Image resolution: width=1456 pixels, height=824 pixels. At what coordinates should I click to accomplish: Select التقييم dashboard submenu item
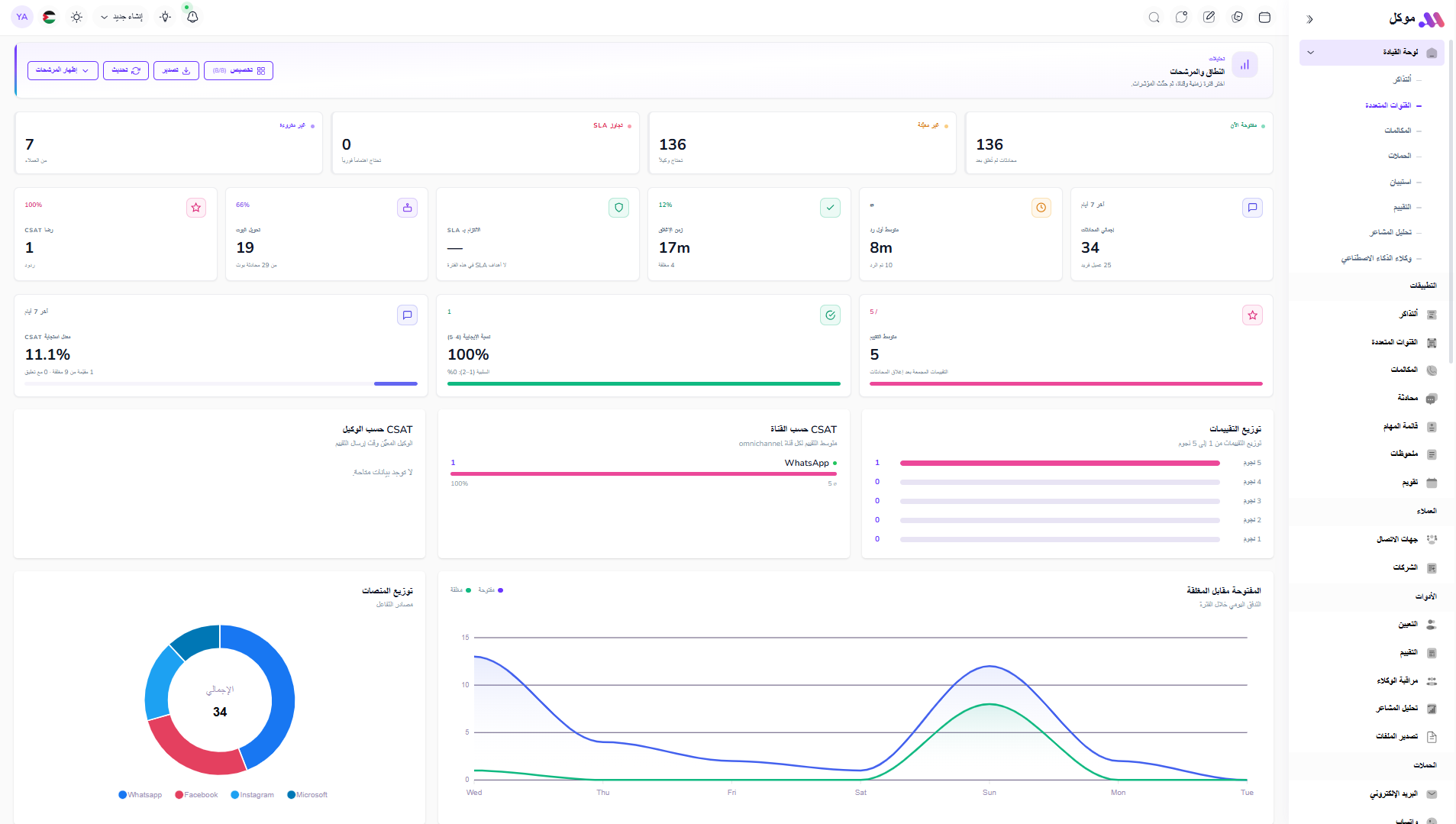tap(1402, 207)
